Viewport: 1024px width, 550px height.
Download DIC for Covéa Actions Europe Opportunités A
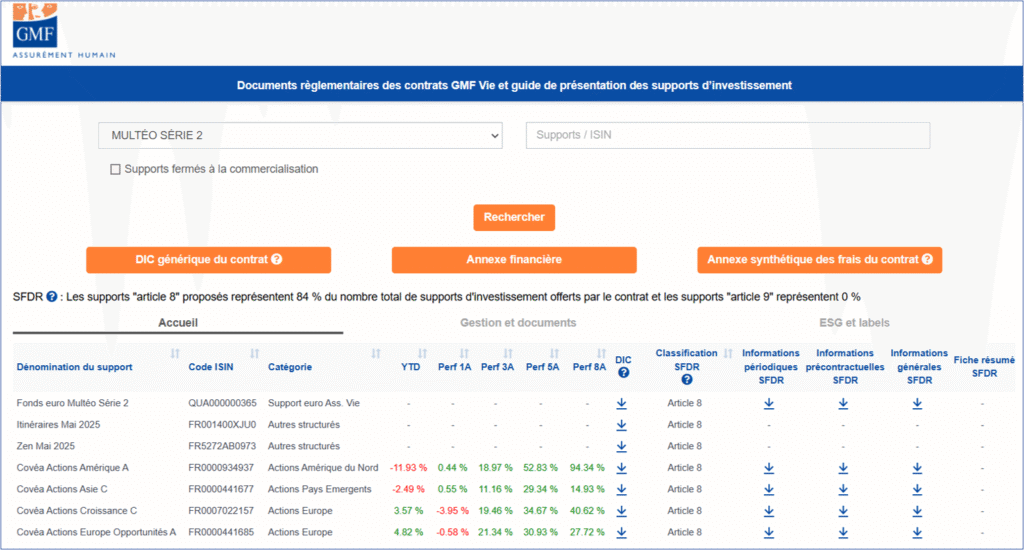click(622, 532)
